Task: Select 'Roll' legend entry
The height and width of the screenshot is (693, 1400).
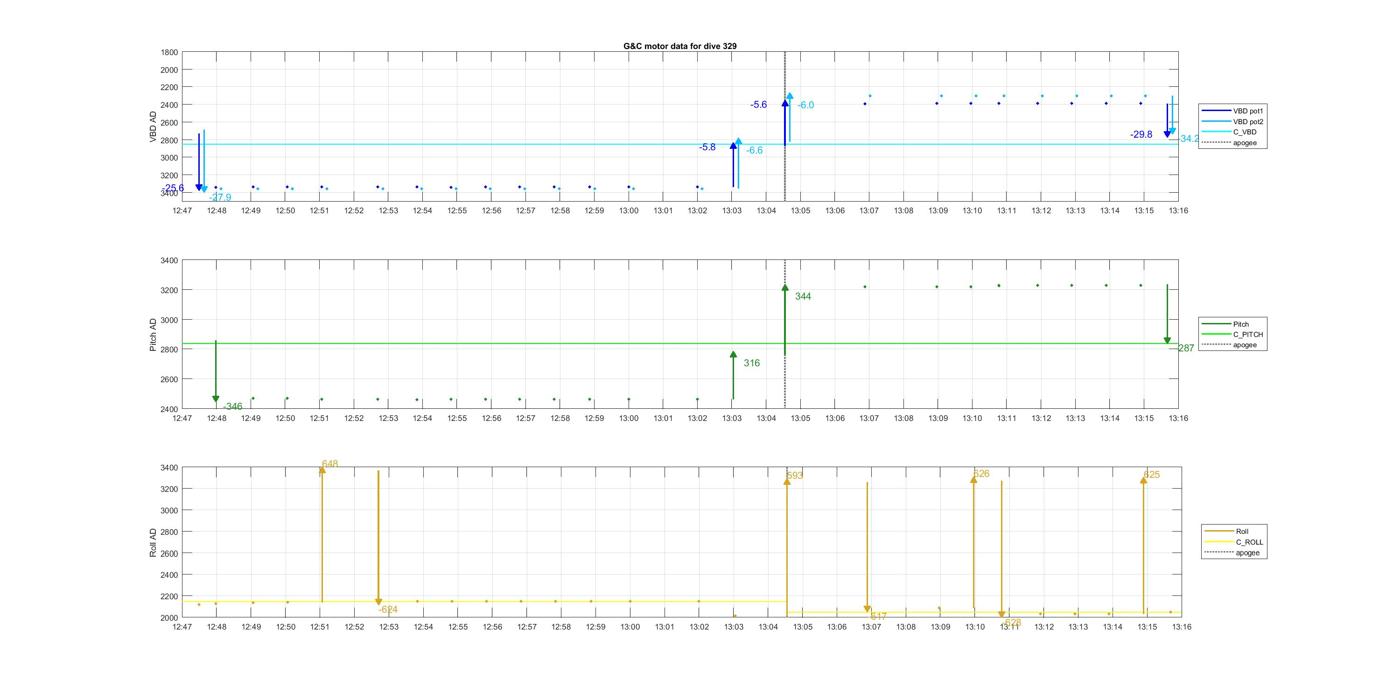Action: [x=1228, y=531]
